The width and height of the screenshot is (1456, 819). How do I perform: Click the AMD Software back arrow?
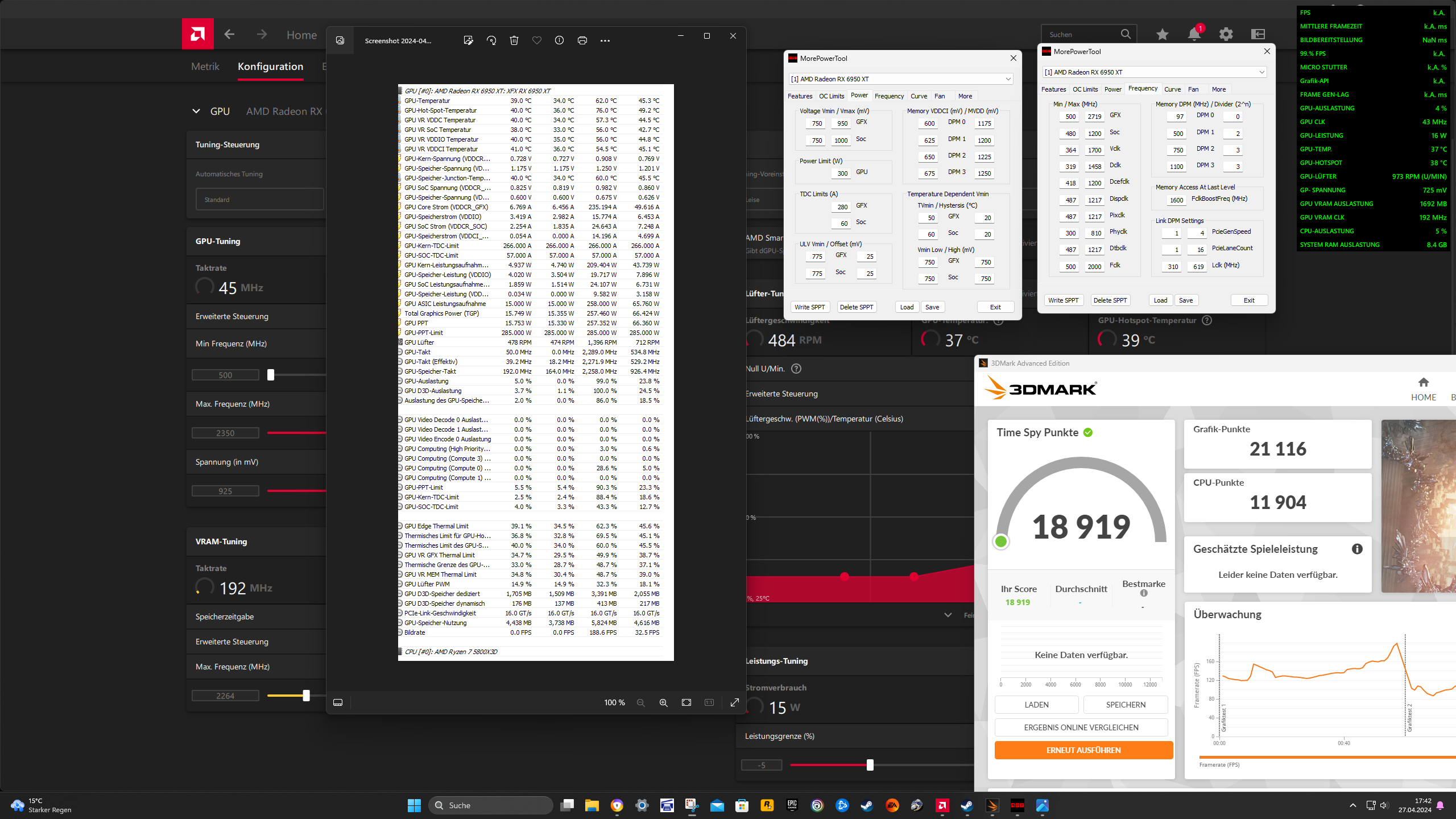229,35
